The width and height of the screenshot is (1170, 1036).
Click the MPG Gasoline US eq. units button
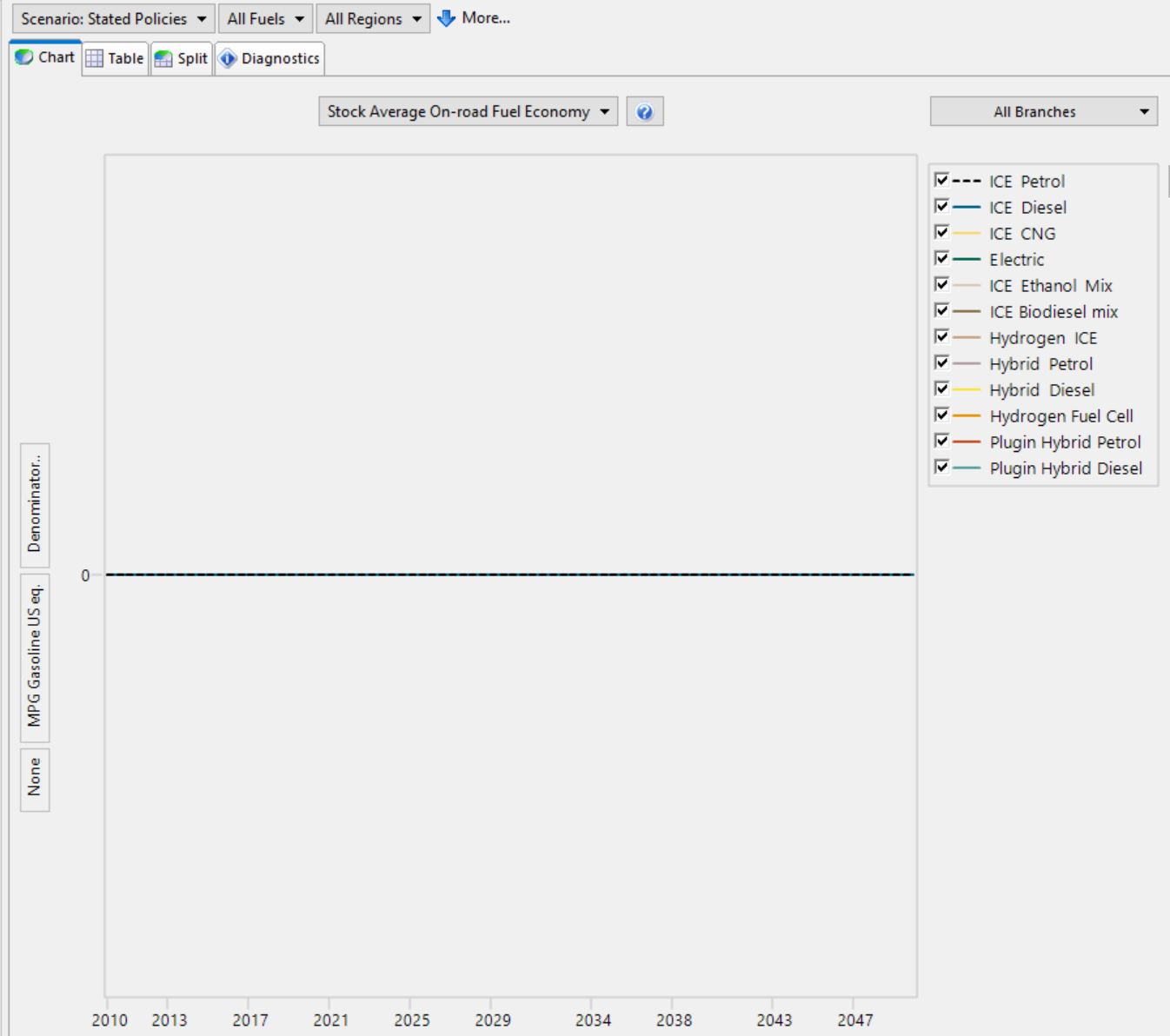(x=35, y=657)
